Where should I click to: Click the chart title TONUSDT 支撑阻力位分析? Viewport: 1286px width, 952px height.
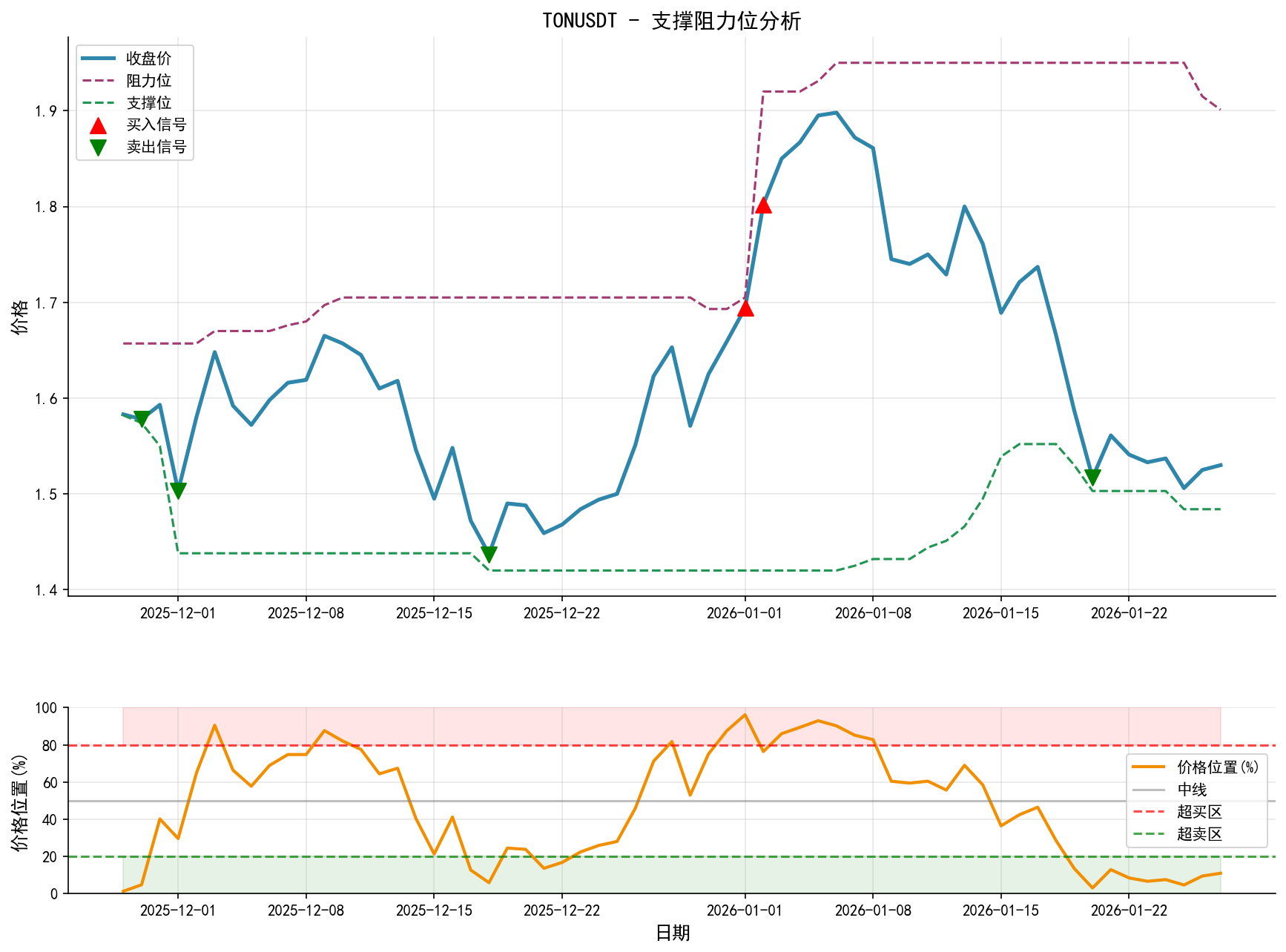[x=670, y=22]
